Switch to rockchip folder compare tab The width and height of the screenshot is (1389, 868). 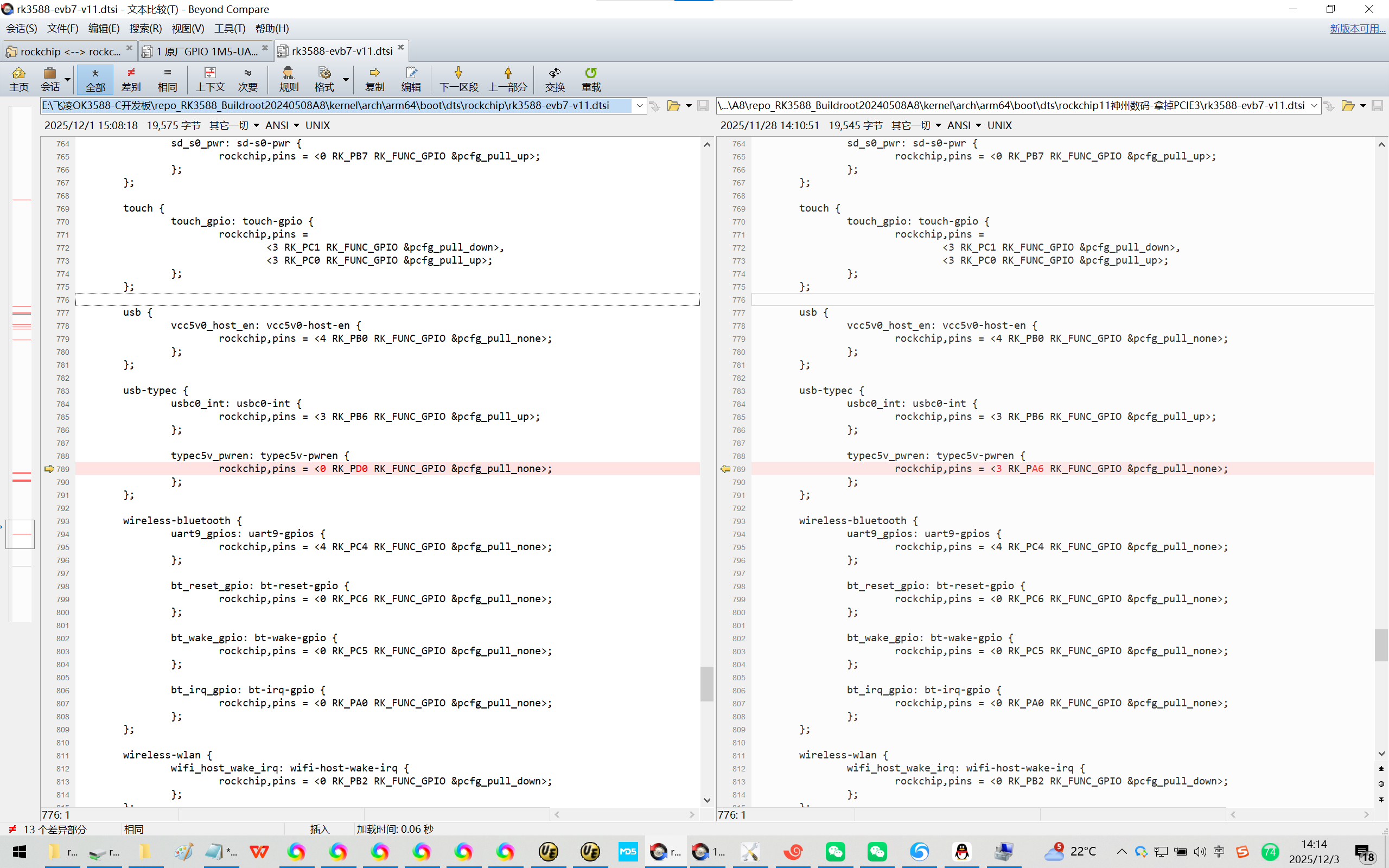[x=68, y=51]
